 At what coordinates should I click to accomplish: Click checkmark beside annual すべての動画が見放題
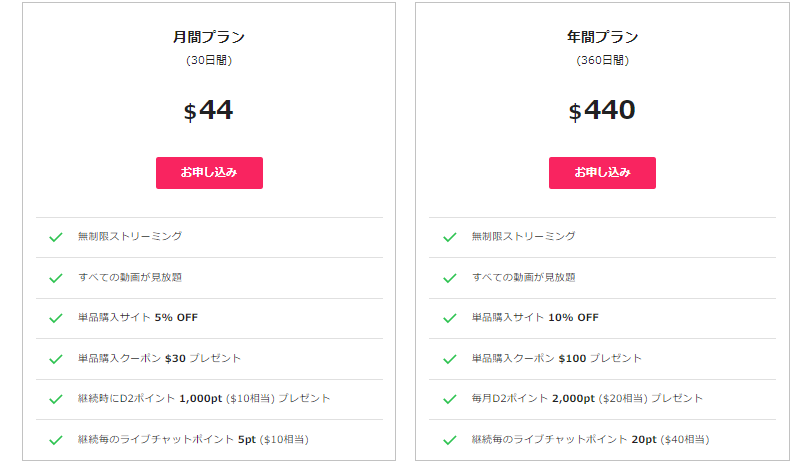pos(450,278)
